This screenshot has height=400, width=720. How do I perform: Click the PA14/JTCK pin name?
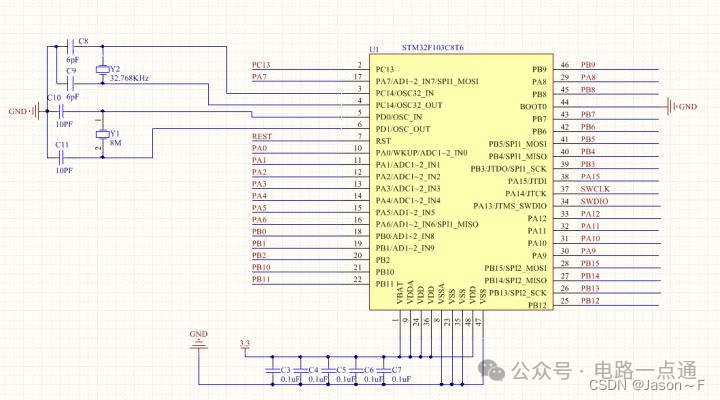[x=526, y=194]
